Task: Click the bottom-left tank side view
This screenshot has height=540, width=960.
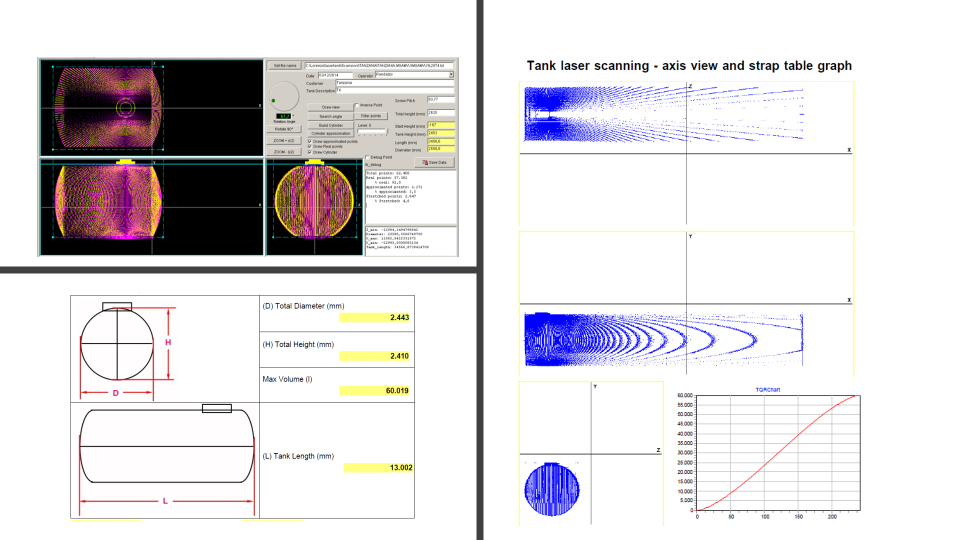Action: 152,207
